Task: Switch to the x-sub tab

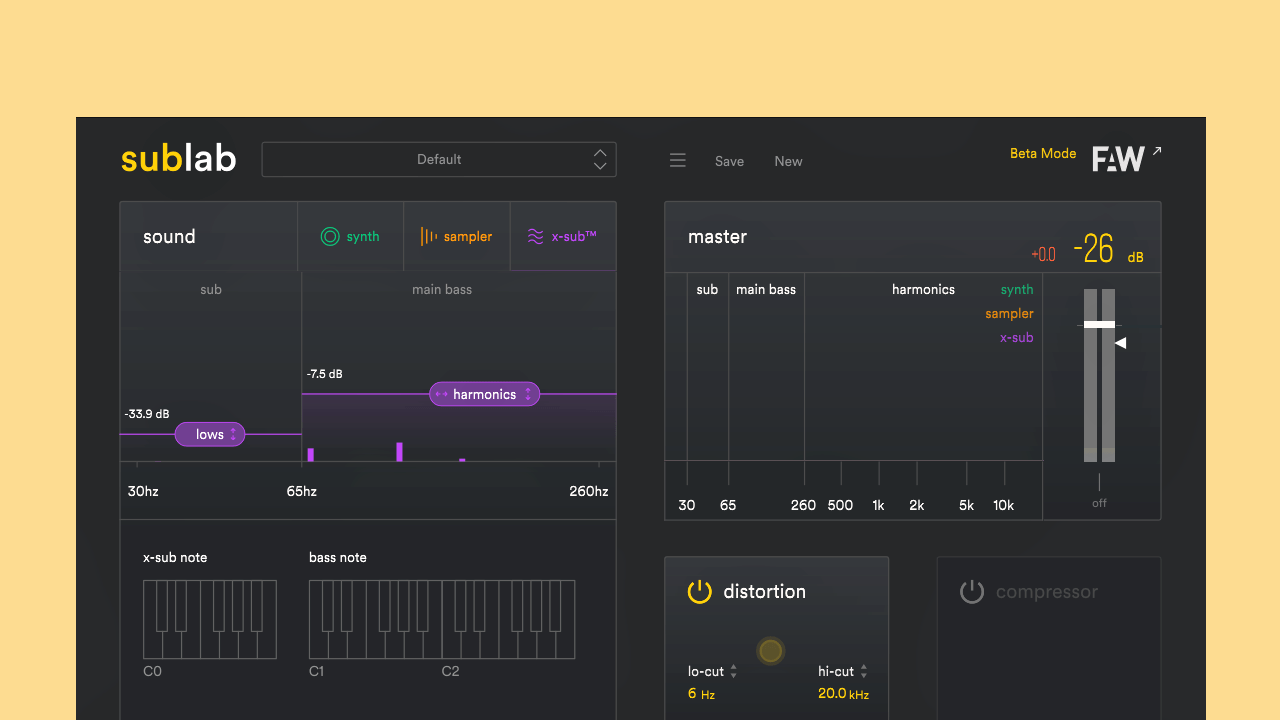Action: [x=563, y=237]
